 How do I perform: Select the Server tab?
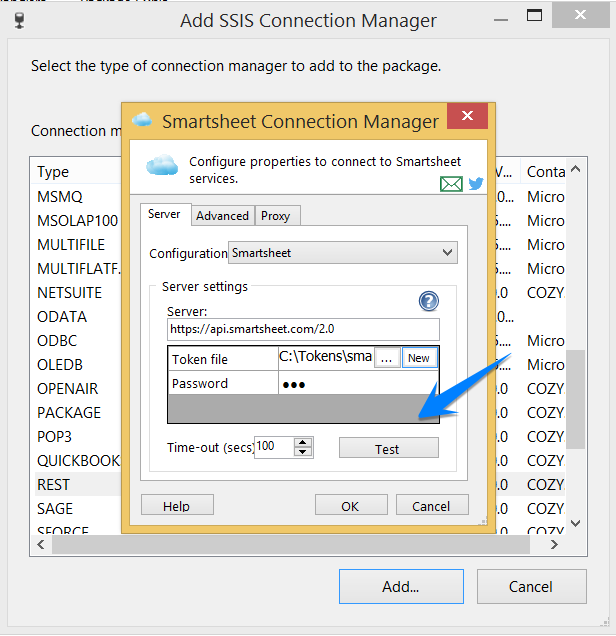click(164, 214)
